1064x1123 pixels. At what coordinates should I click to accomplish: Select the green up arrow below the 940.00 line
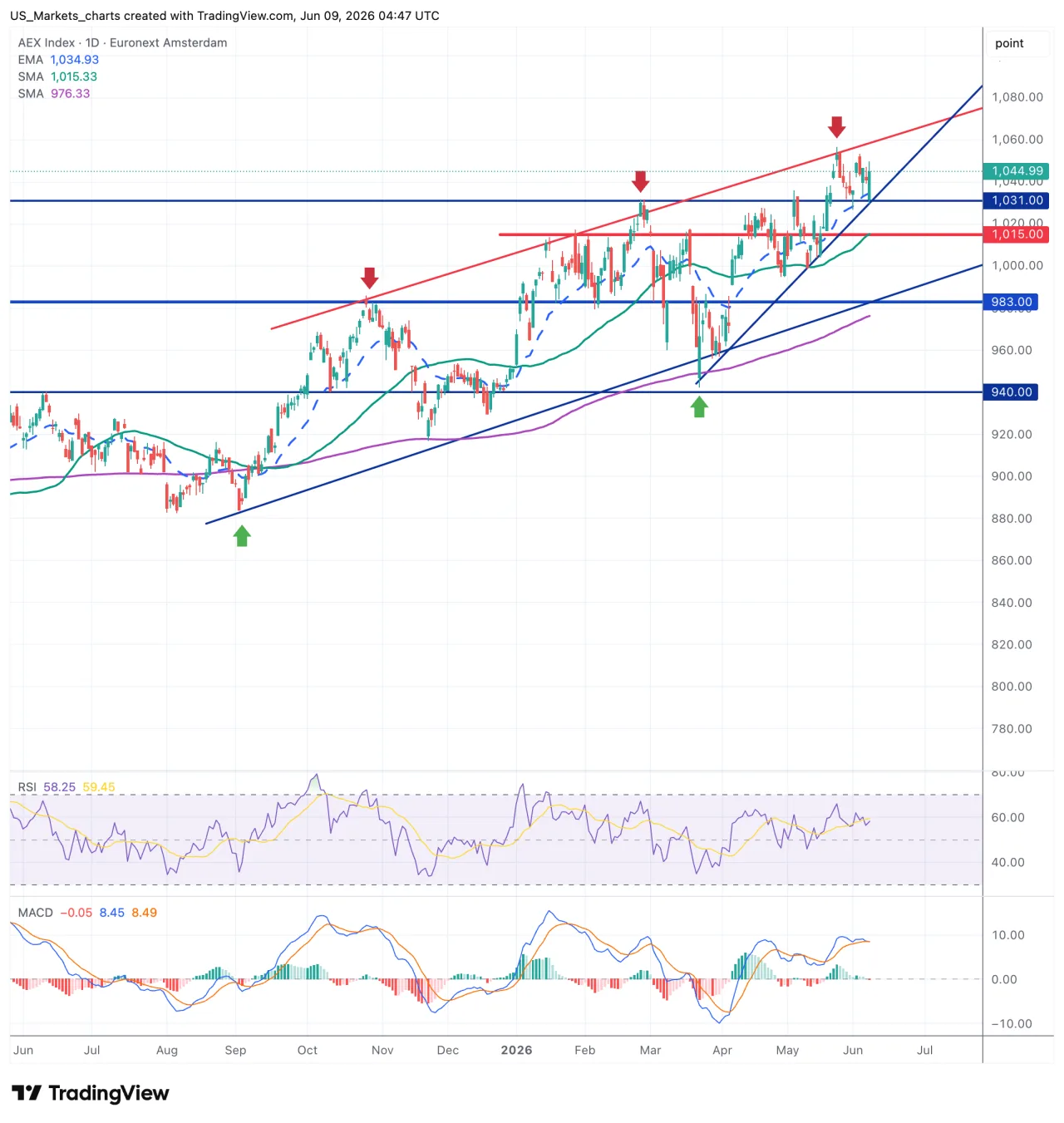click(700, 406)
